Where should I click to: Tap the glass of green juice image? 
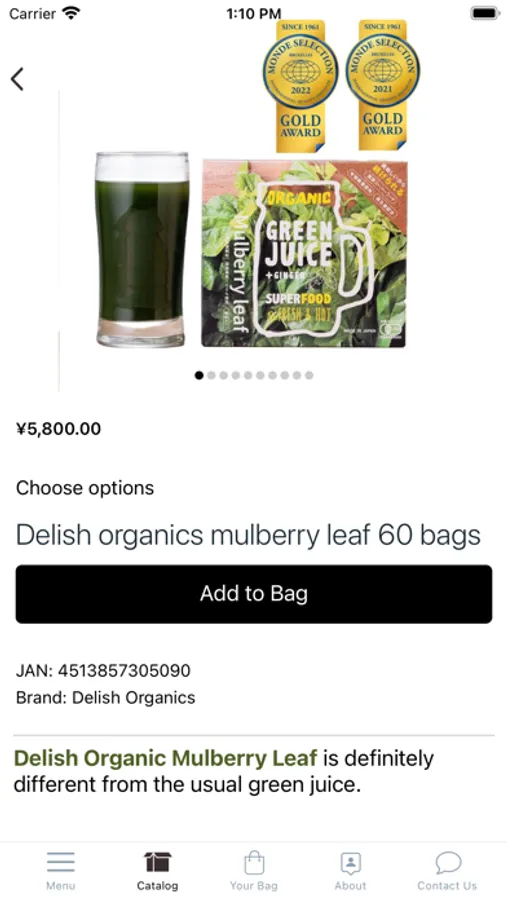(x=142, y=249)
